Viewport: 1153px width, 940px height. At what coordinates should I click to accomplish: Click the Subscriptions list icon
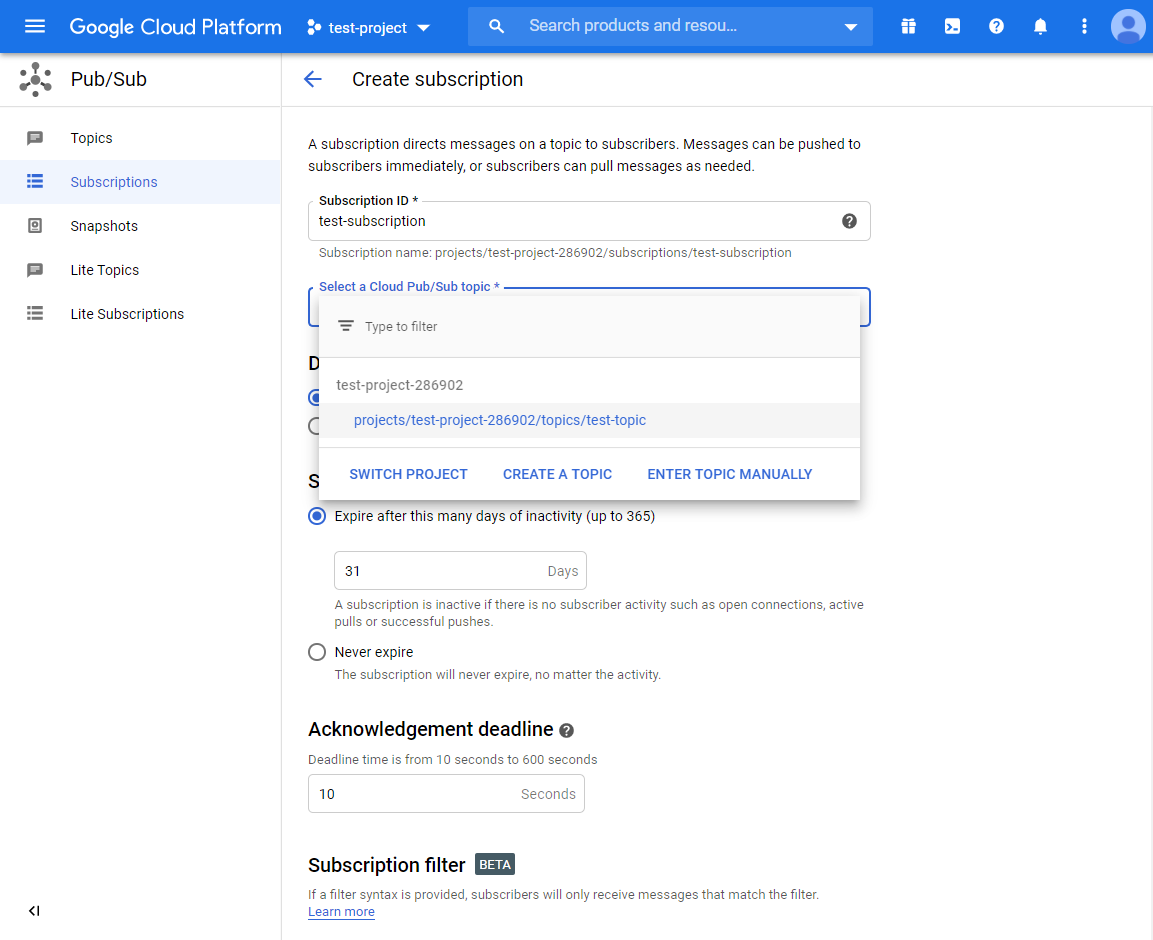tap(35, 182)
